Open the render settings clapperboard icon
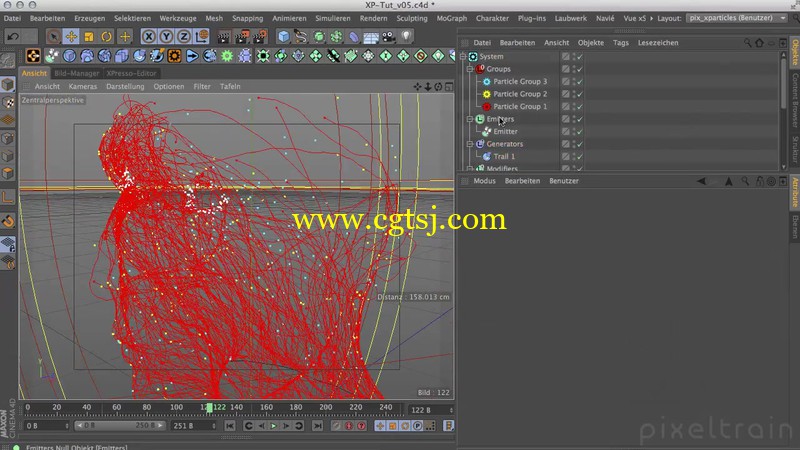This screenshot has width=800, height=450. [x=260, y=37]
